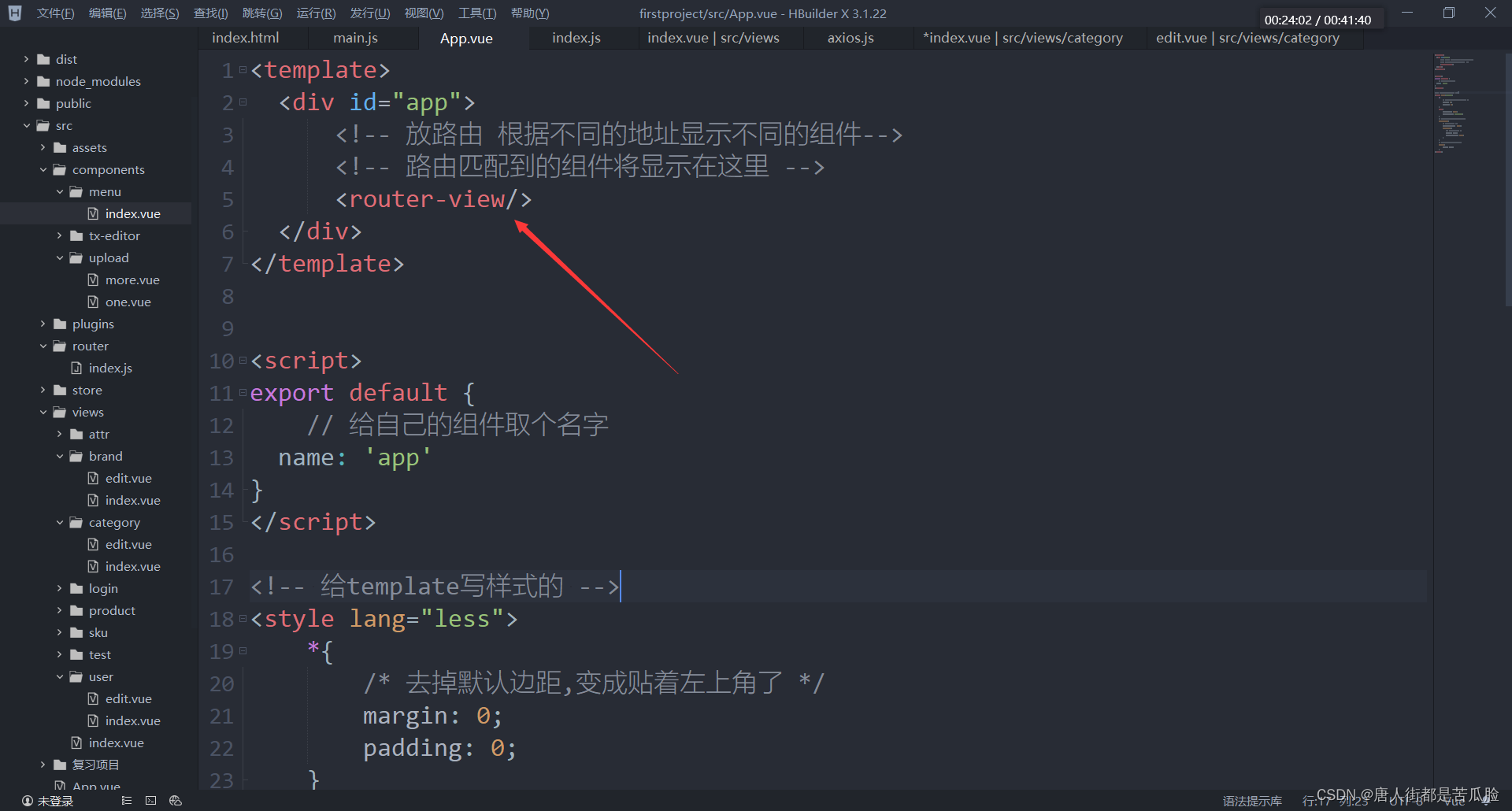This screenshot has height=811, width=1512.
Task: Switch to index.vue src/views tab
Action: point(713,38)
